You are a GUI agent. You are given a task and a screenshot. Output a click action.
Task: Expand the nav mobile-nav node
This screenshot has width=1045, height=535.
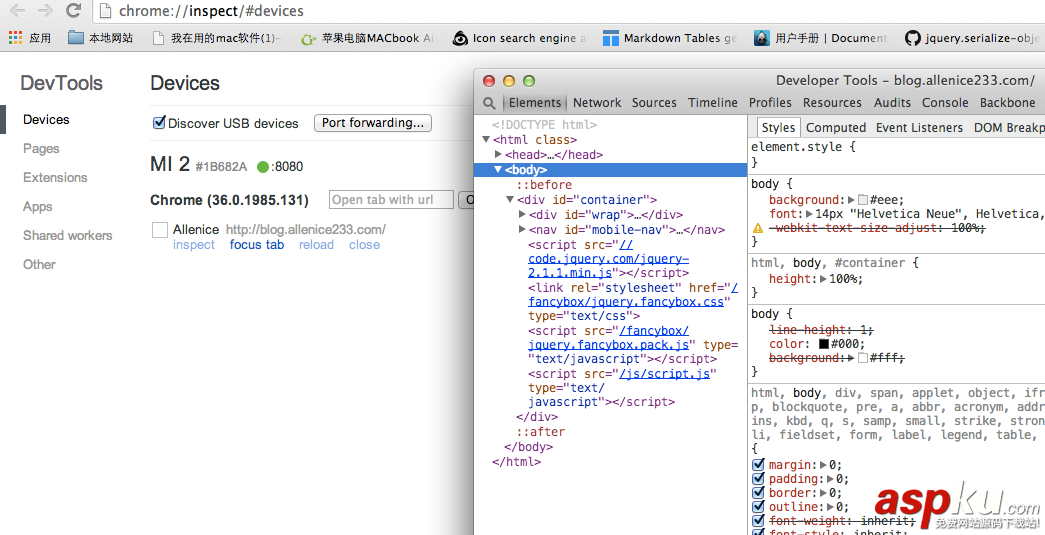tap(522, 230)
